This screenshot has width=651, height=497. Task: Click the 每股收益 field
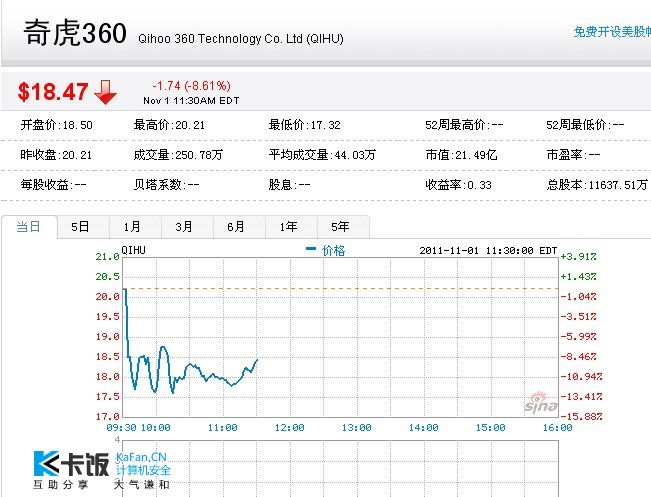(x=53, y=185)
